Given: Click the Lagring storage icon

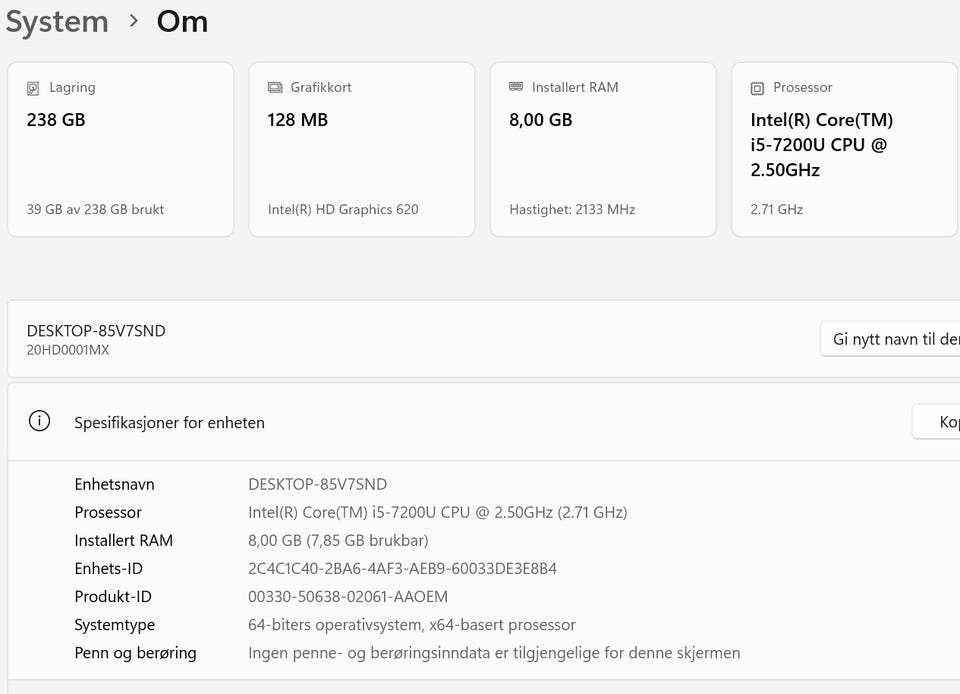Looking at the screenshot, I should (34, 88).
